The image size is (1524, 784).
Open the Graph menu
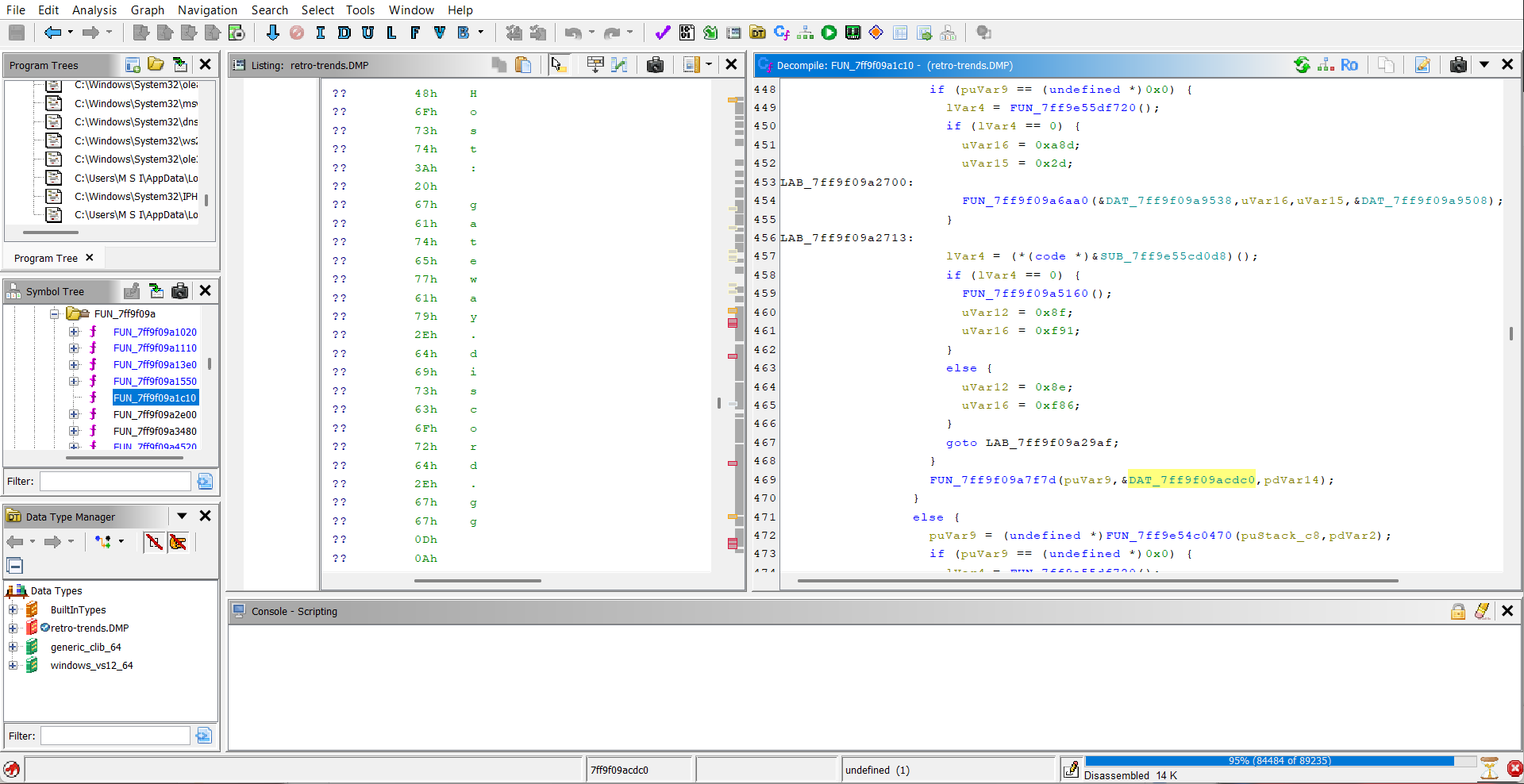148,10
